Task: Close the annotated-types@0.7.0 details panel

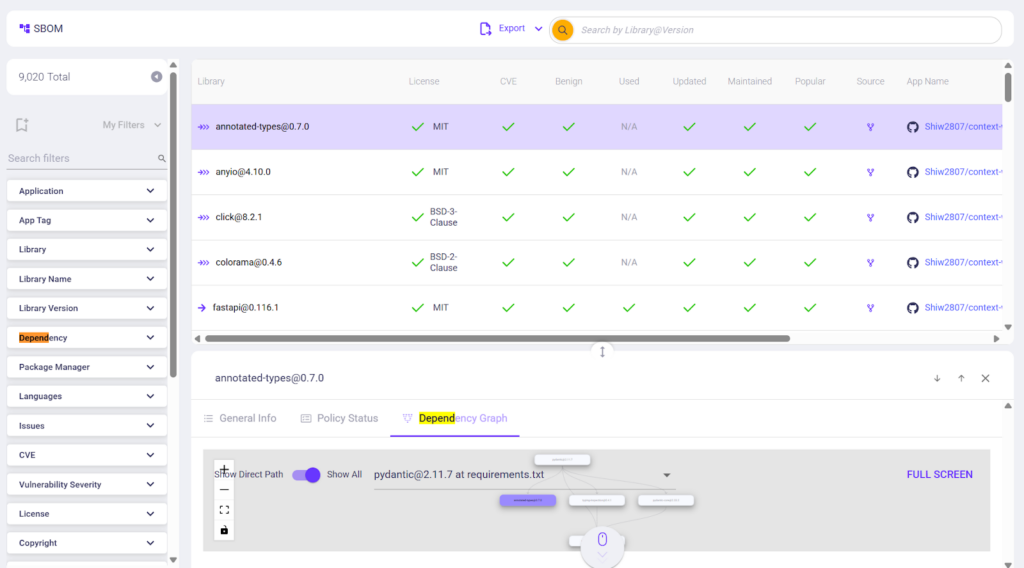Action: click(985, 378)
